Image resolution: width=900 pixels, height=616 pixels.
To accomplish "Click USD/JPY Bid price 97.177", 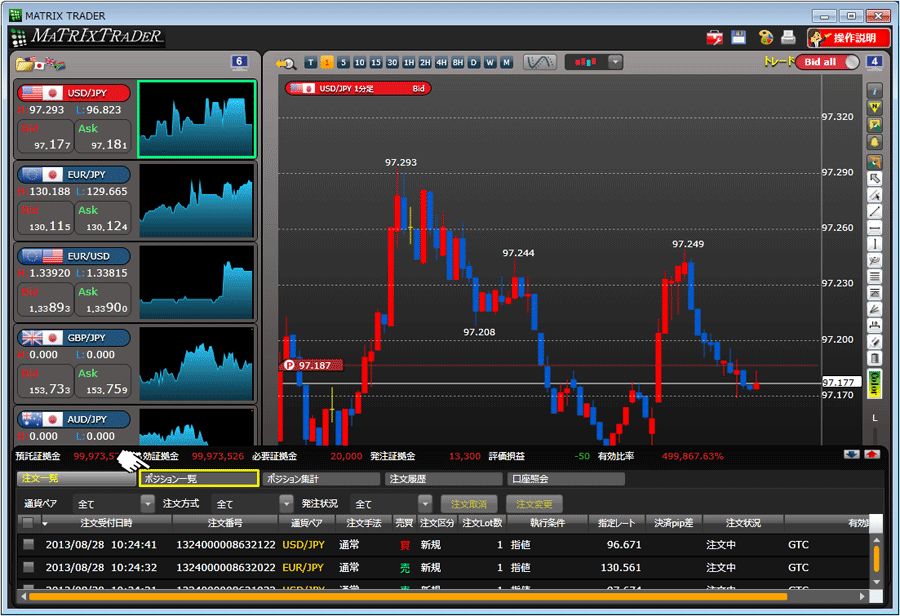I will 45,137.
